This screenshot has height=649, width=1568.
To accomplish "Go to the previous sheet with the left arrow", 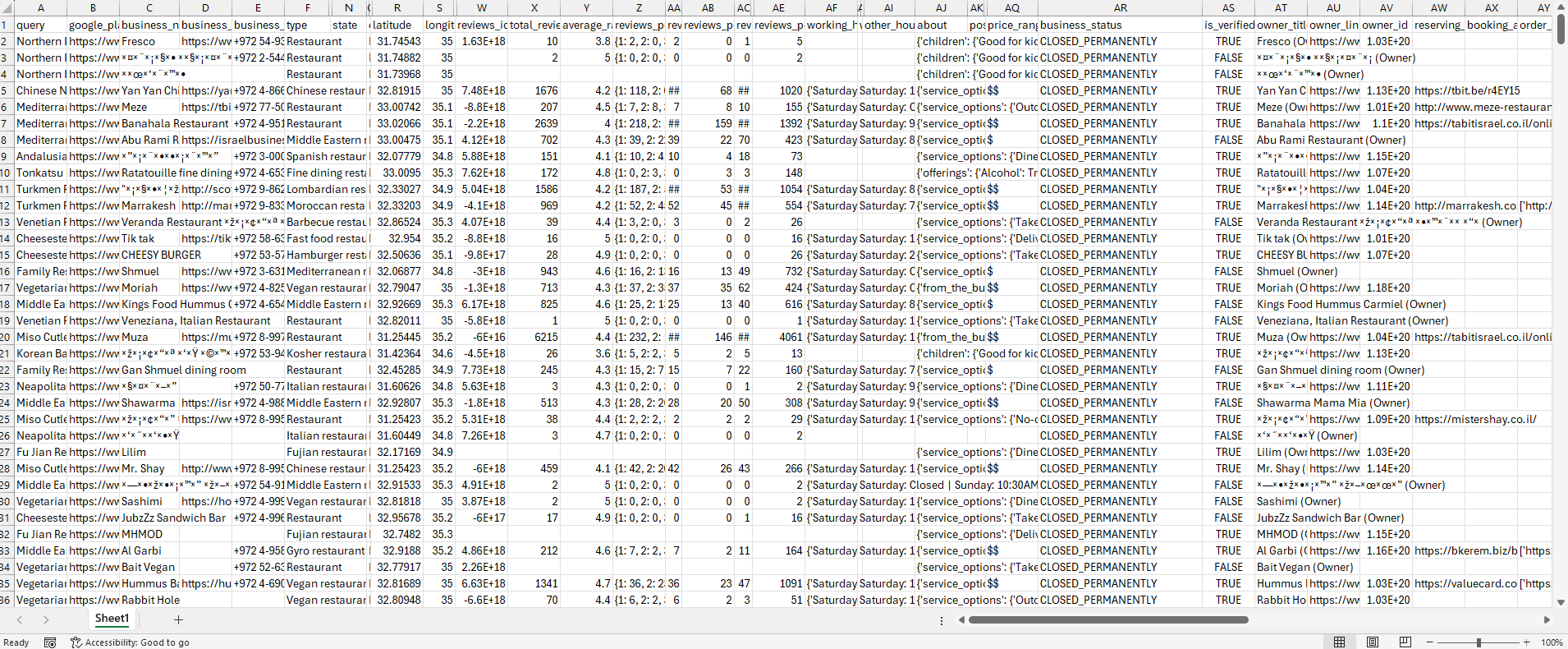I will click(20, 619).
